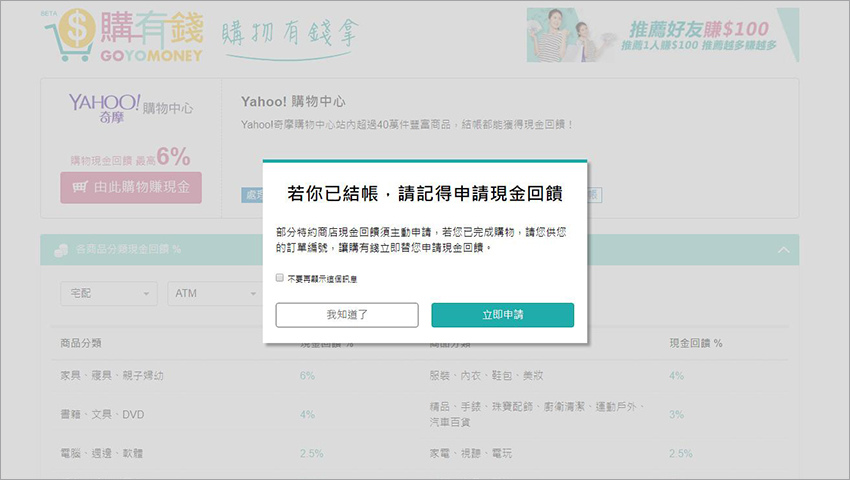Open the 宅配 dropdown
The image size is (850, 480).
click(109, 293)
